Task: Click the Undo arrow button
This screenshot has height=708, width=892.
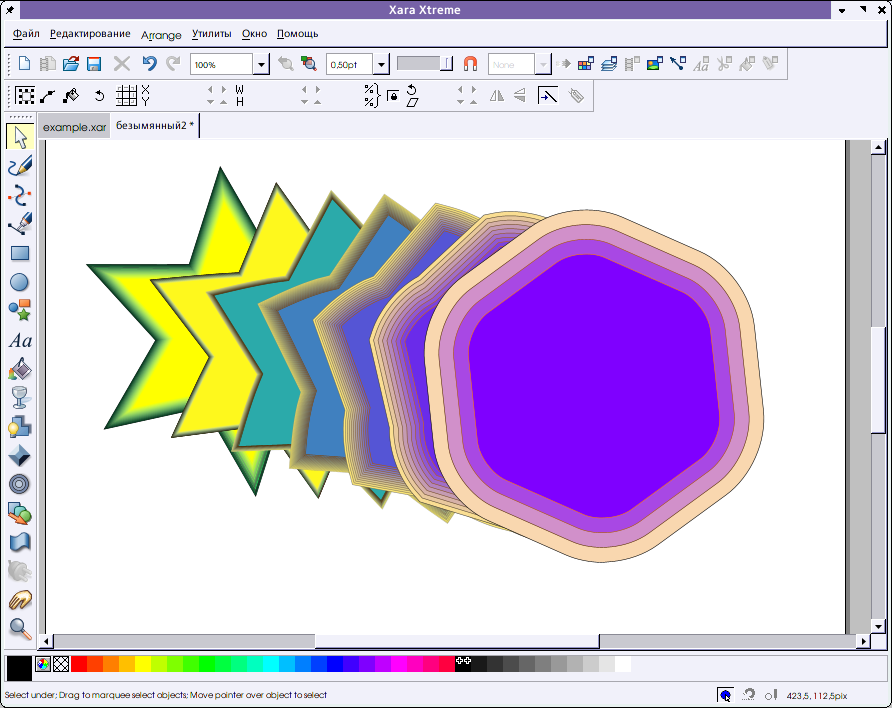Action: (x=149, y=64)
